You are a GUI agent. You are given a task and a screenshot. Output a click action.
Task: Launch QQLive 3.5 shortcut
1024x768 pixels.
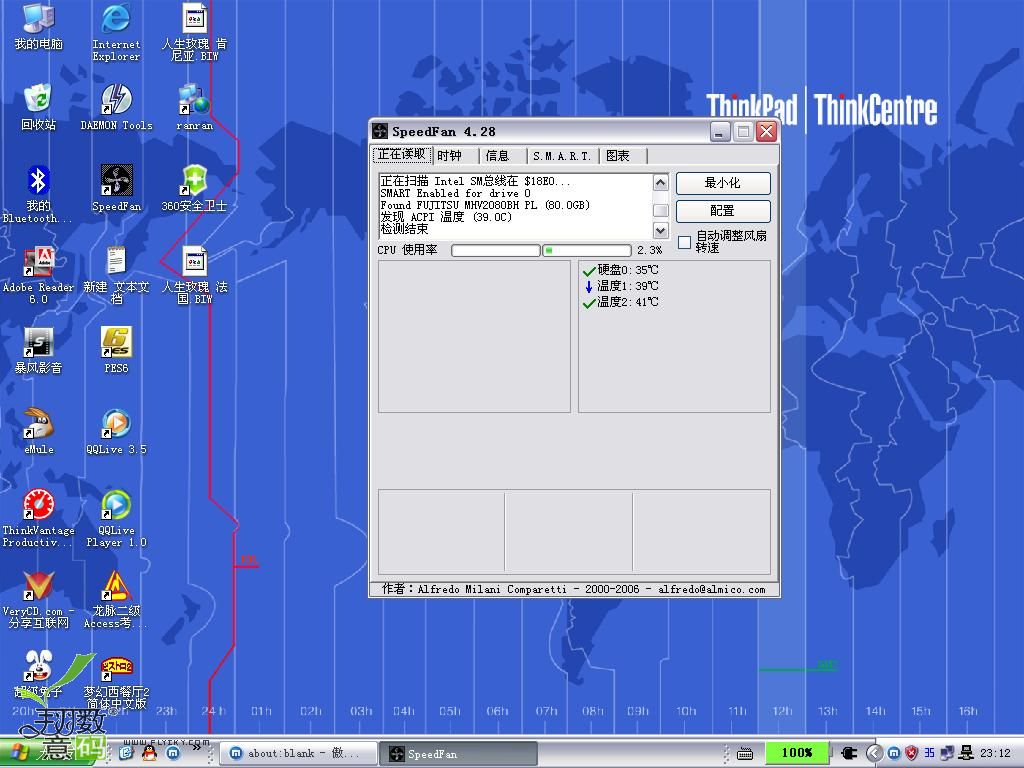[x=116, y=431]
